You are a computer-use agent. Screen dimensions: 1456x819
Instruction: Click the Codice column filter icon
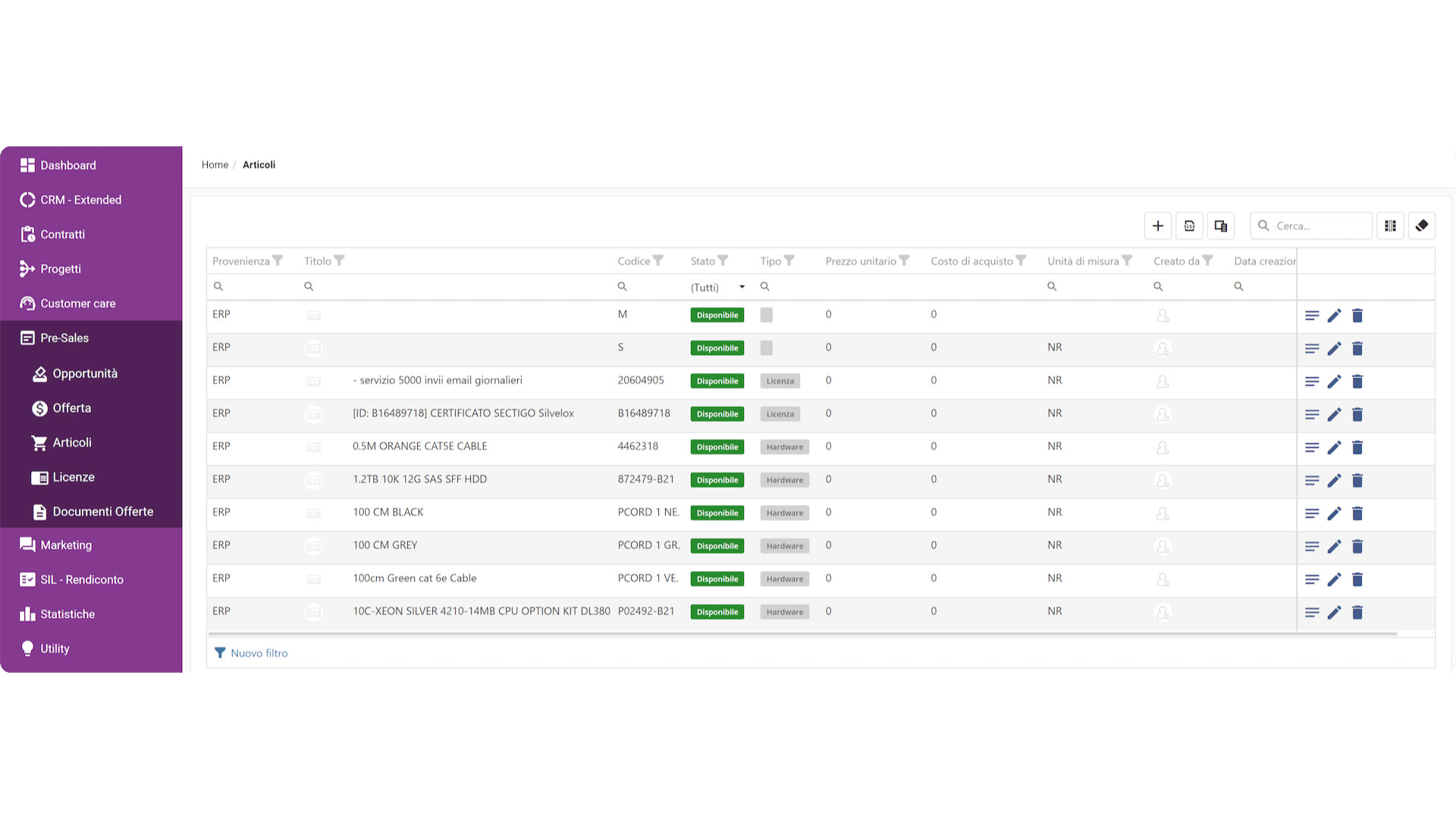[x=657, y=261]
